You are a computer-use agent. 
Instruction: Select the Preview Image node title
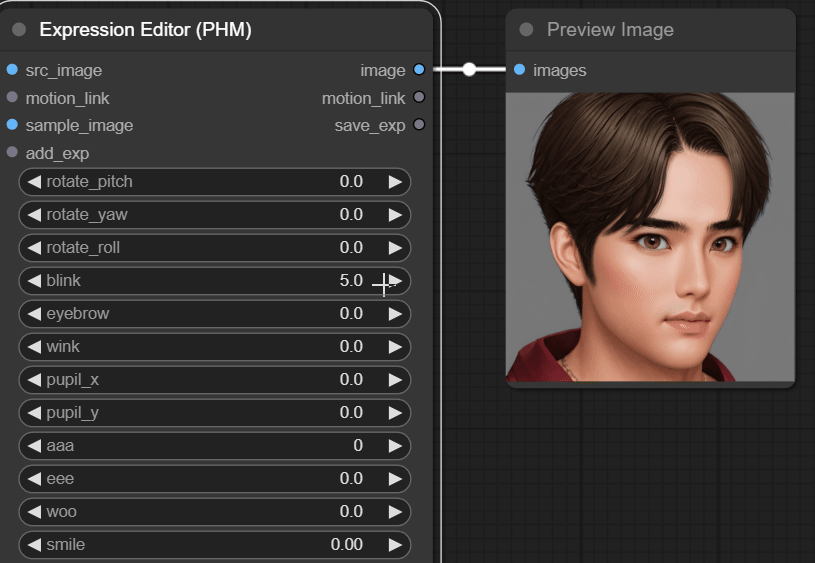click(x=610, y=30)
